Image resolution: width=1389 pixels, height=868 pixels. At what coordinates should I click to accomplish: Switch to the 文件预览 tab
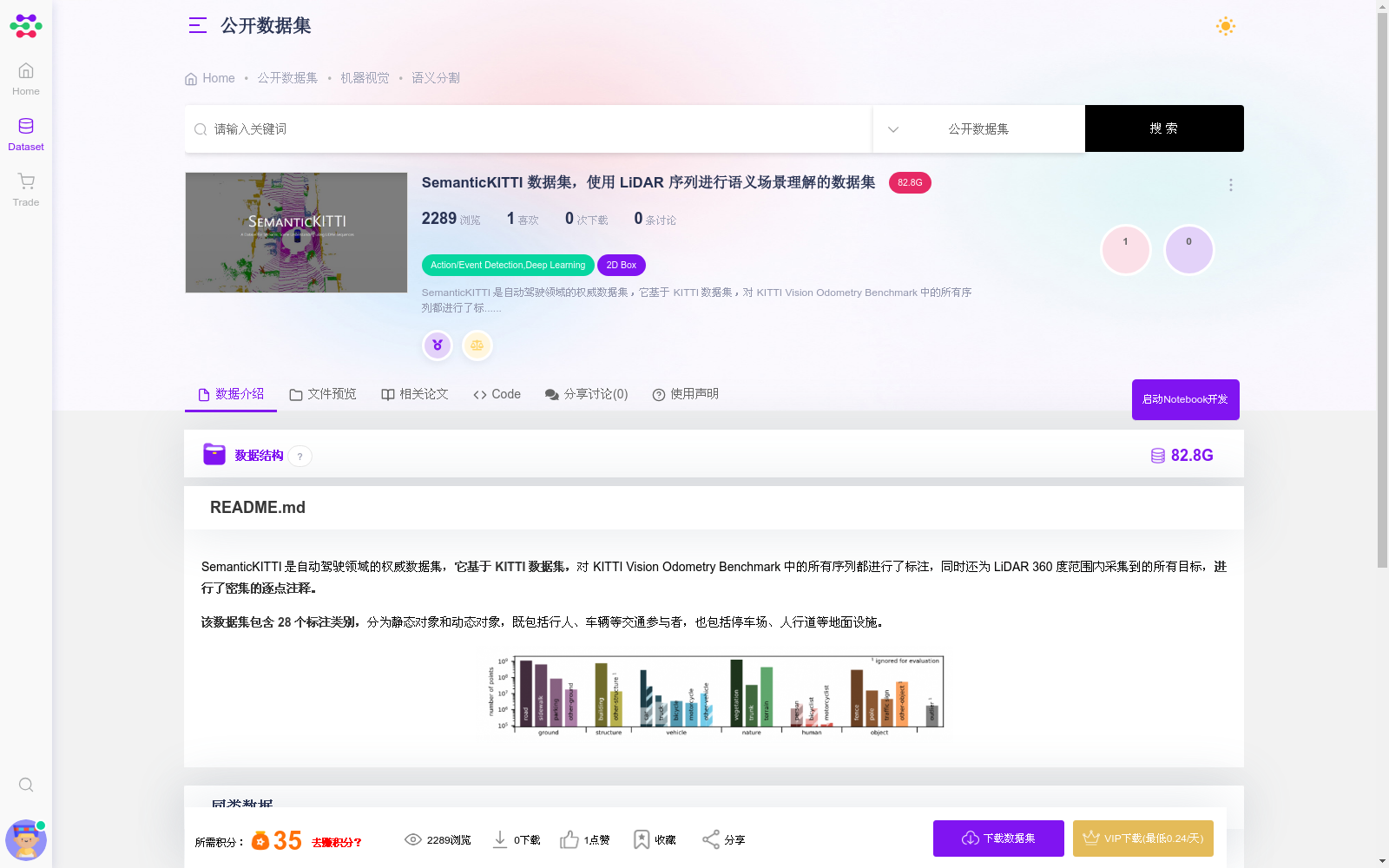(323, 394)
